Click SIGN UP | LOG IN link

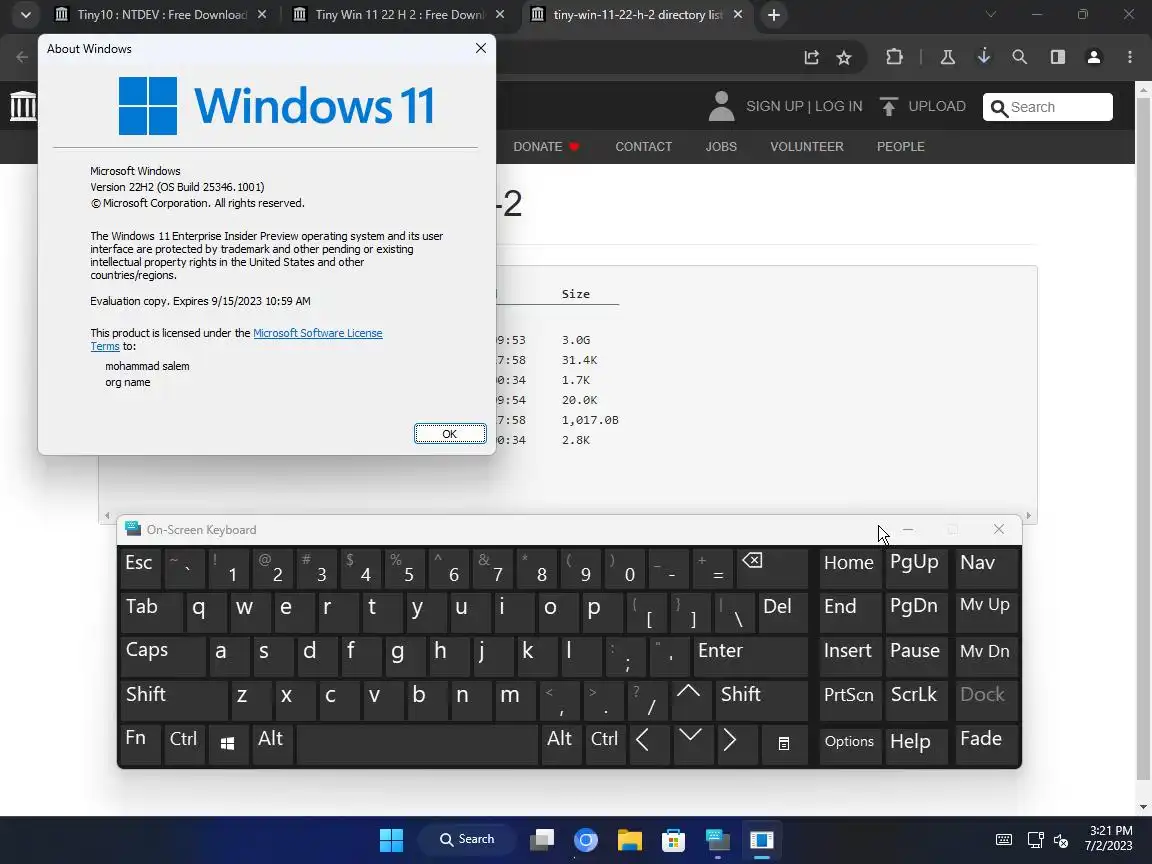coord(804,107)
